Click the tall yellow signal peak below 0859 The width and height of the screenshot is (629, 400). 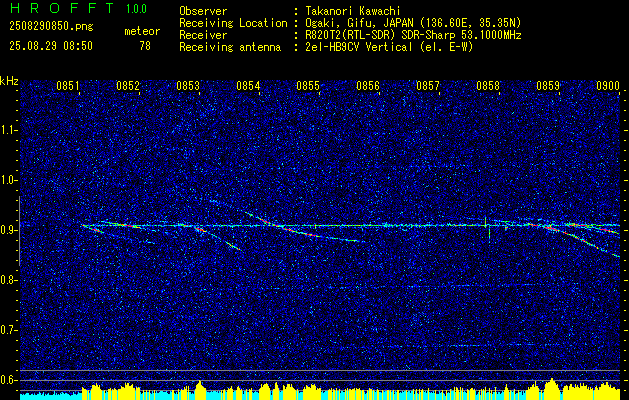[x=552, y=389]
